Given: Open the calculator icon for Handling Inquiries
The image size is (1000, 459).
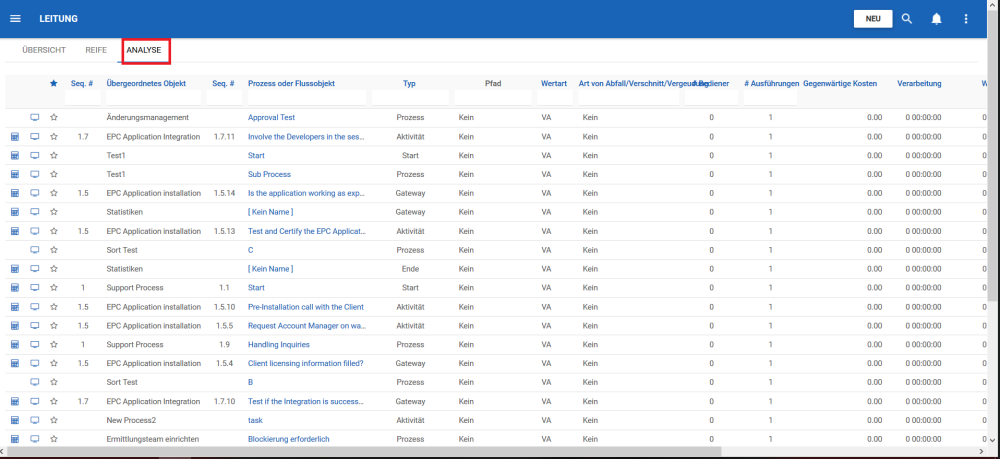Looking at the screenshot, I should click(x=15, y=344).
